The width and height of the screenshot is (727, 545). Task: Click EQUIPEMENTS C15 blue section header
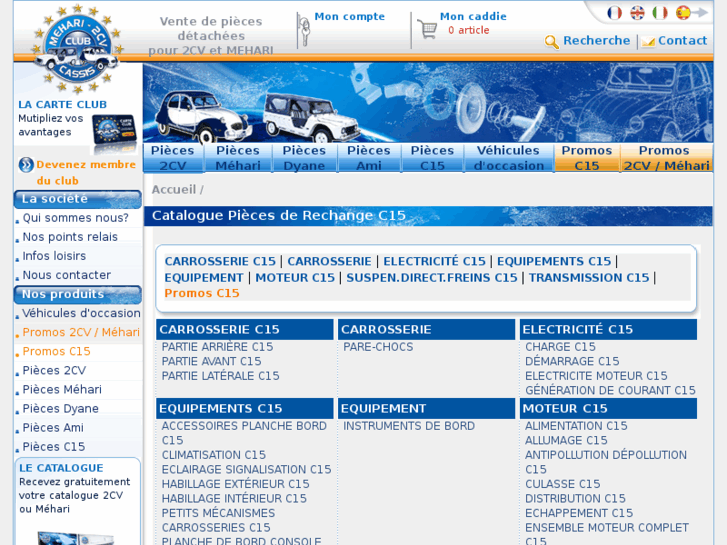(245, 409)
